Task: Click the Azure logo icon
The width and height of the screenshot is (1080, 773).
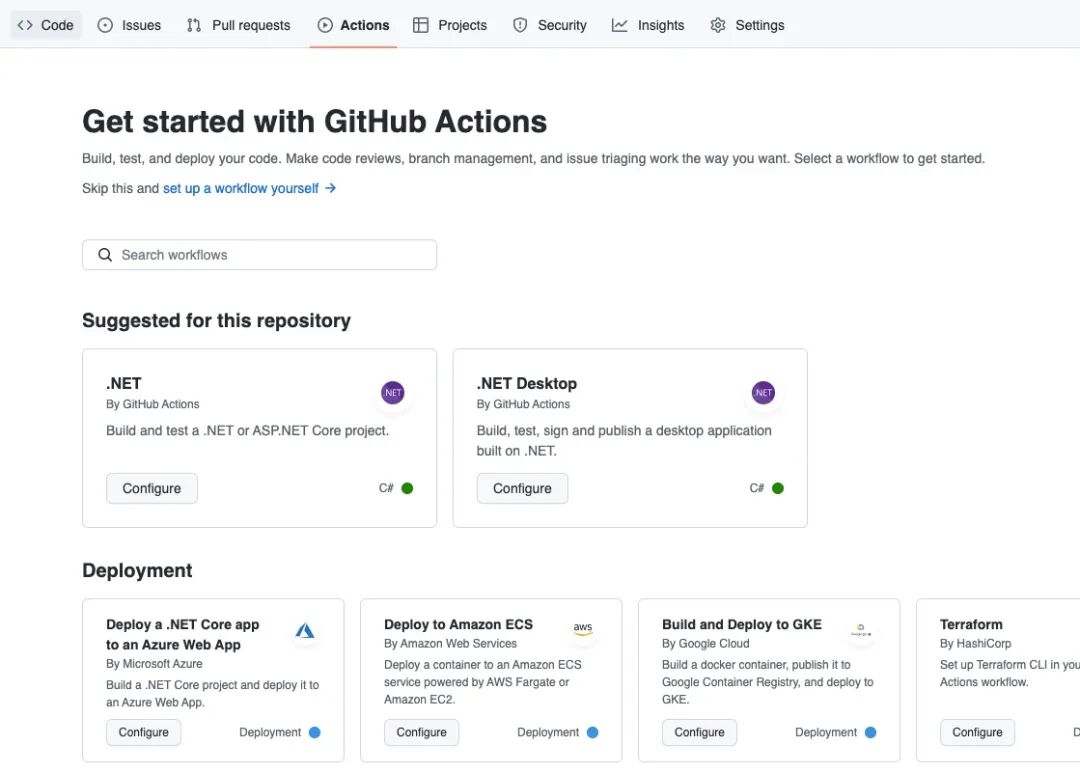Action: point(305,630)
